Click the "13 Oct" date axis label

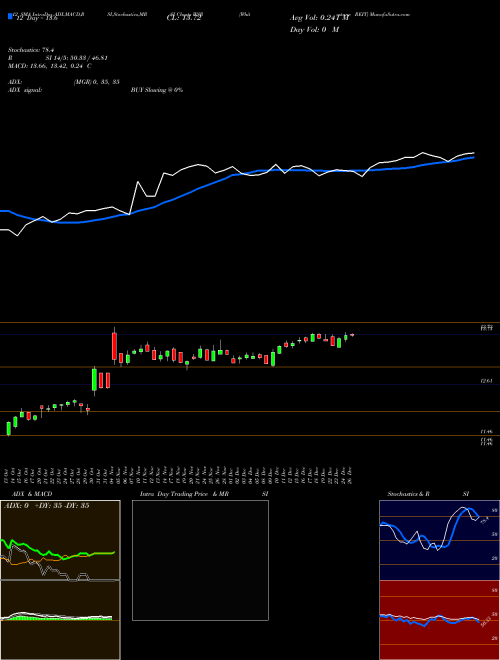point(8,475)
